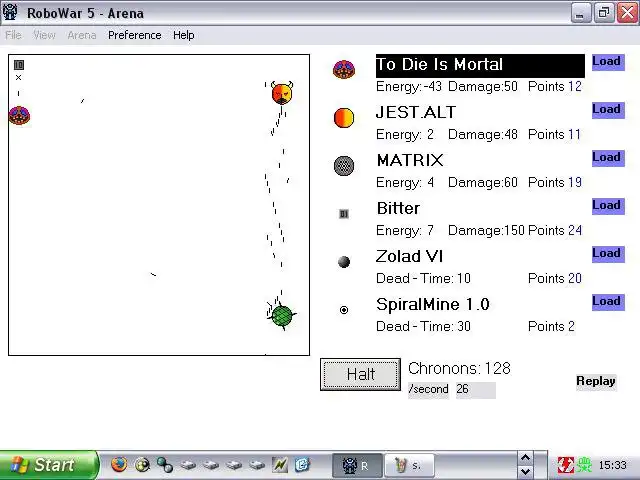This screenshot has height=480, width=640.
Task: Click Load next to SpiralMine 1.0
Action: (608, 302)
